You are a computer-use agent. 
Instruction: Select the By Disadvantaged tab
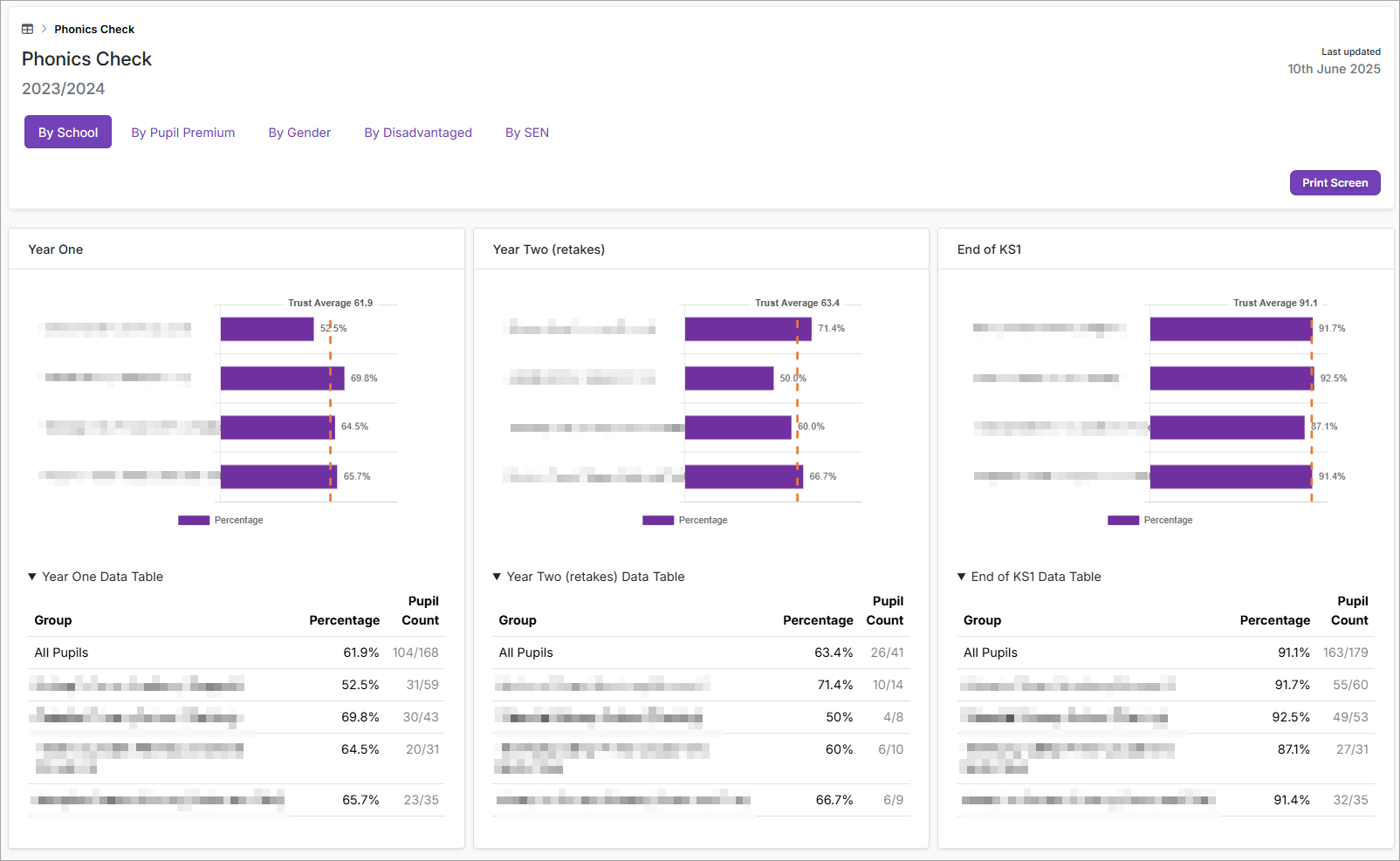coord(418,133)
